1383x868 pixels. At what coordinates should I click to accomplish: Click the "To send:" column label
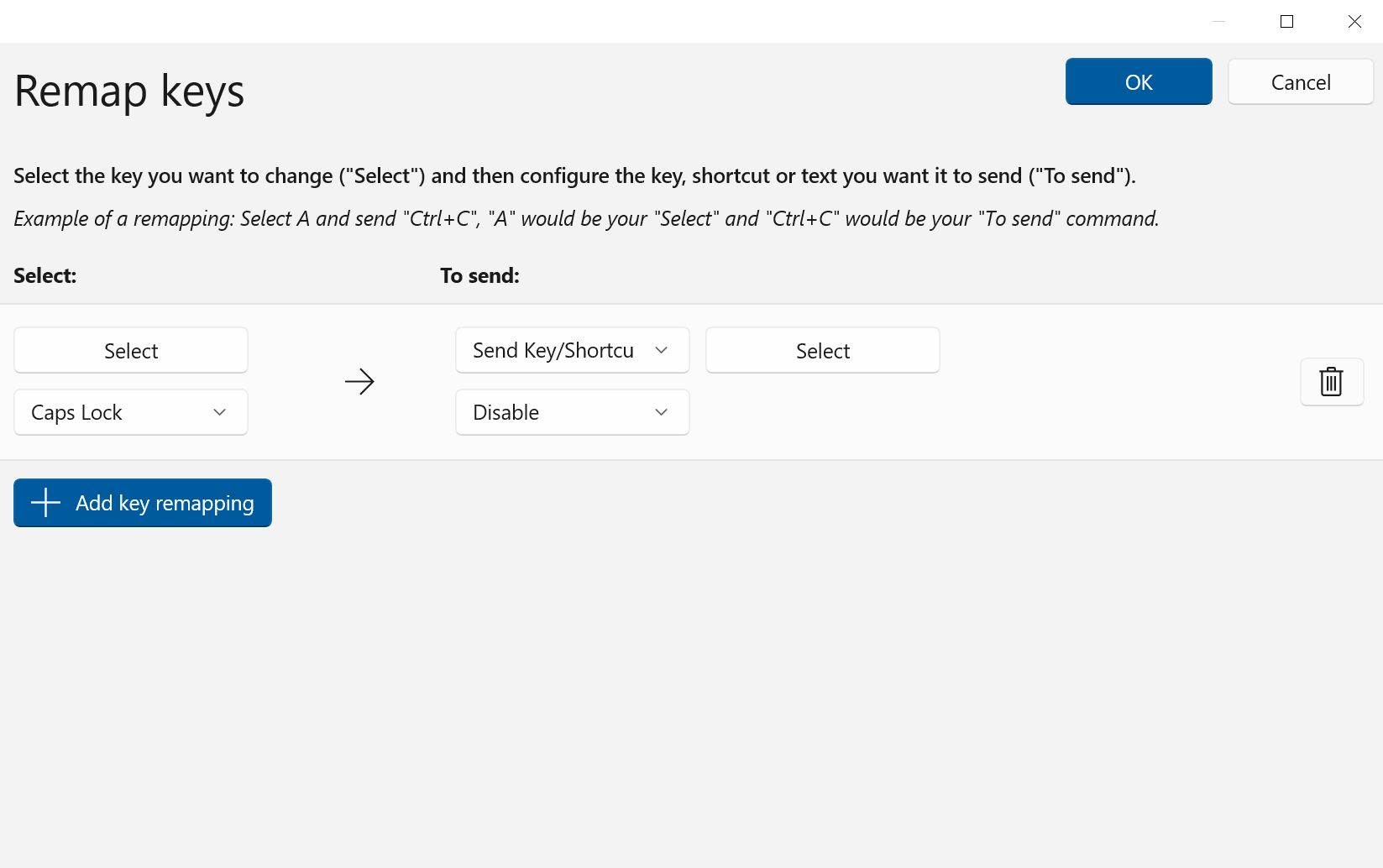click(x=479, y=275)
